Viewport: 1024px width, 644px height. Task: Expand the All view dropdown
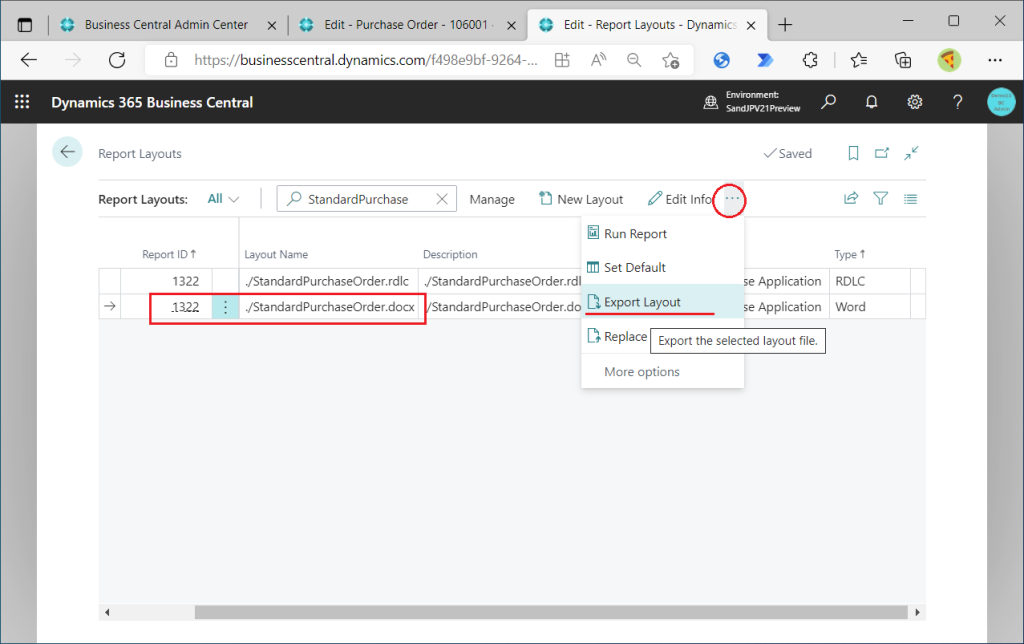pos(223,199)
